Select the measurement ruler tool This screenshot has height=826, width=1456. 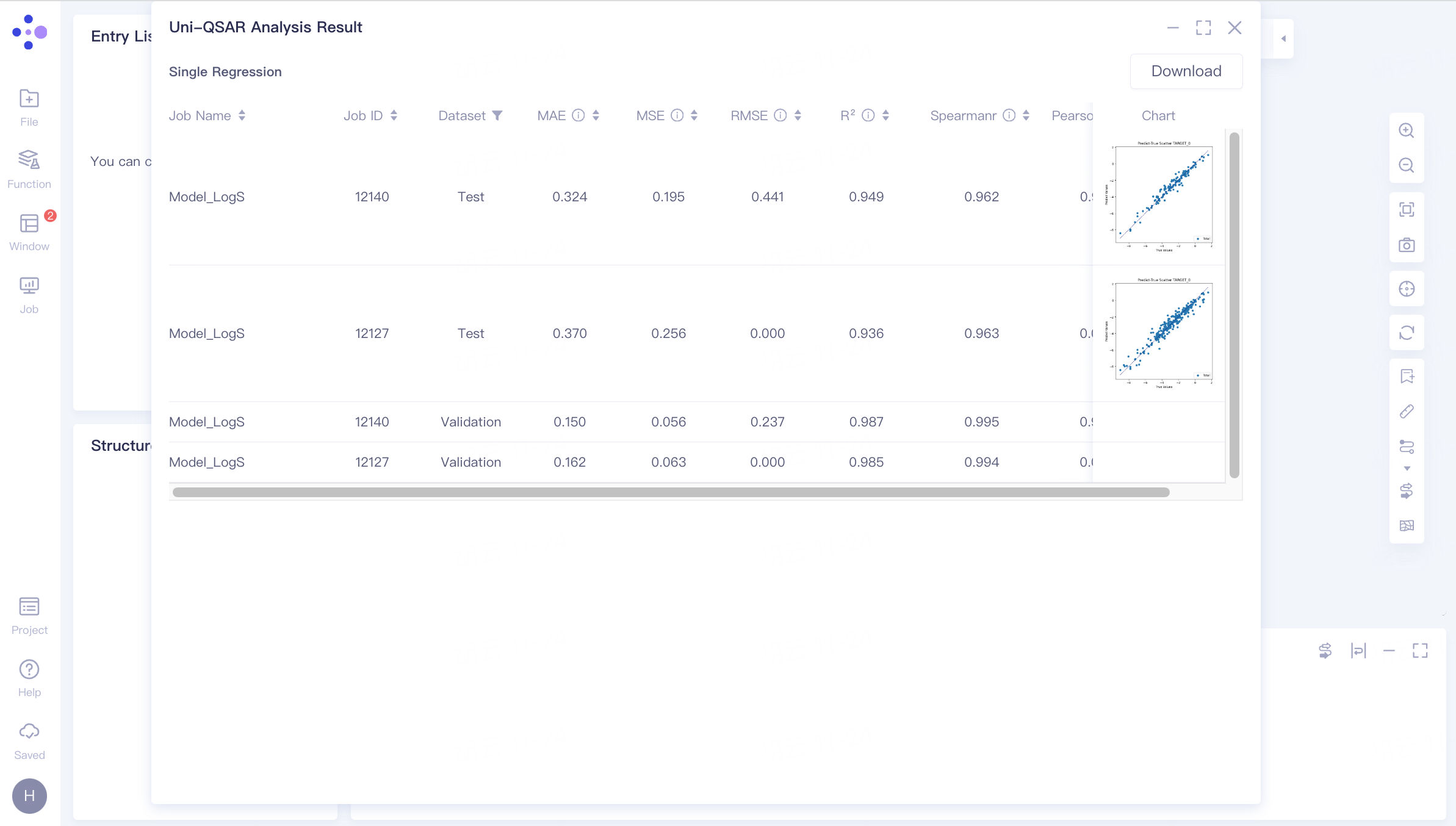[1407, 411]
